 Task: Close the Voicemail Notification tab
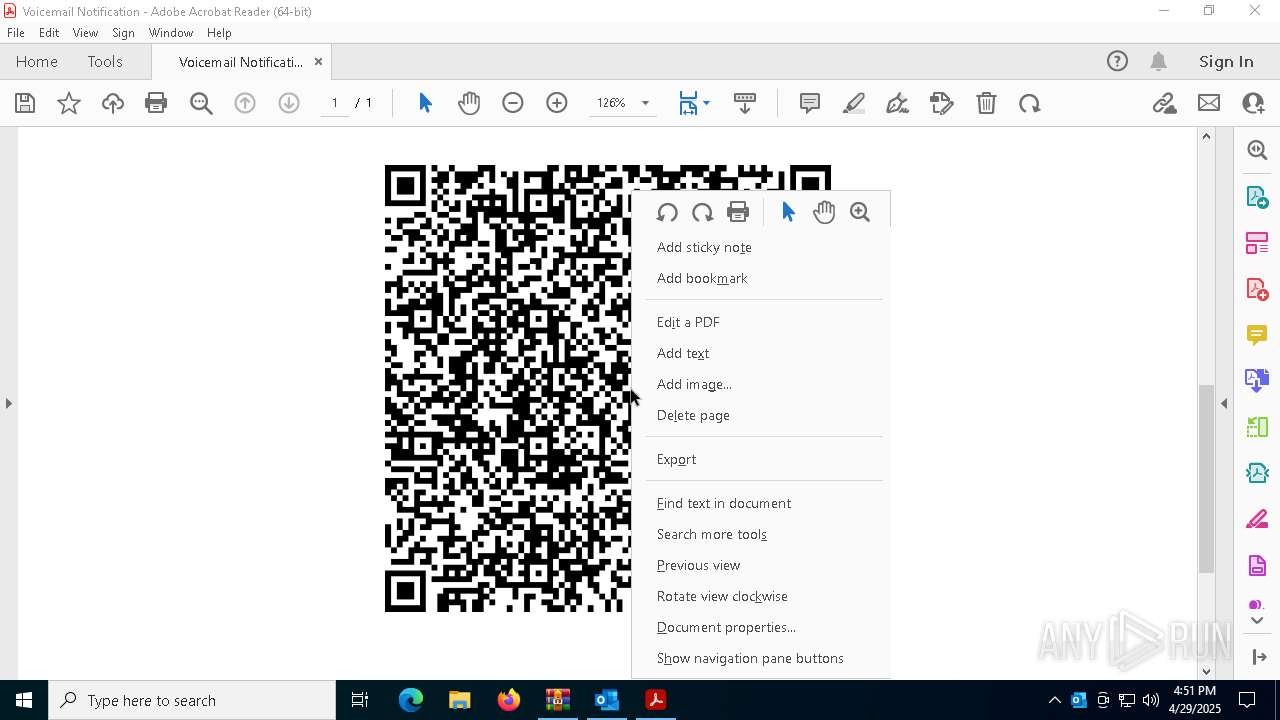point(318,61)
